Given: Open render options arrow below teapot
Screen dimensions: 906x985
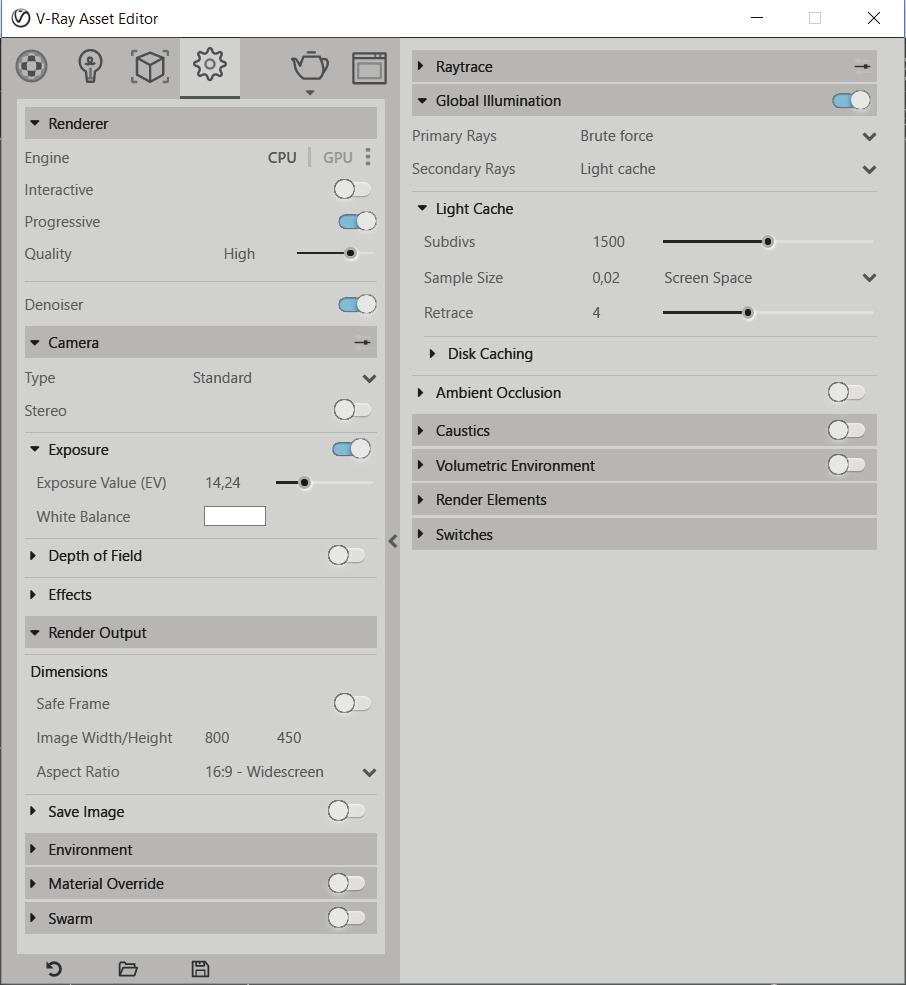Looking at the screenshot, I should click(310, 92).
